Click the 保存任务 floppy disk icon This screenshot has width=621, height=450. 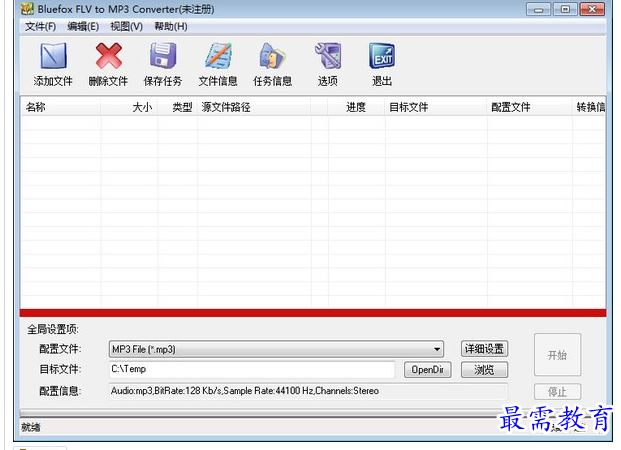[x=163, y=56]
